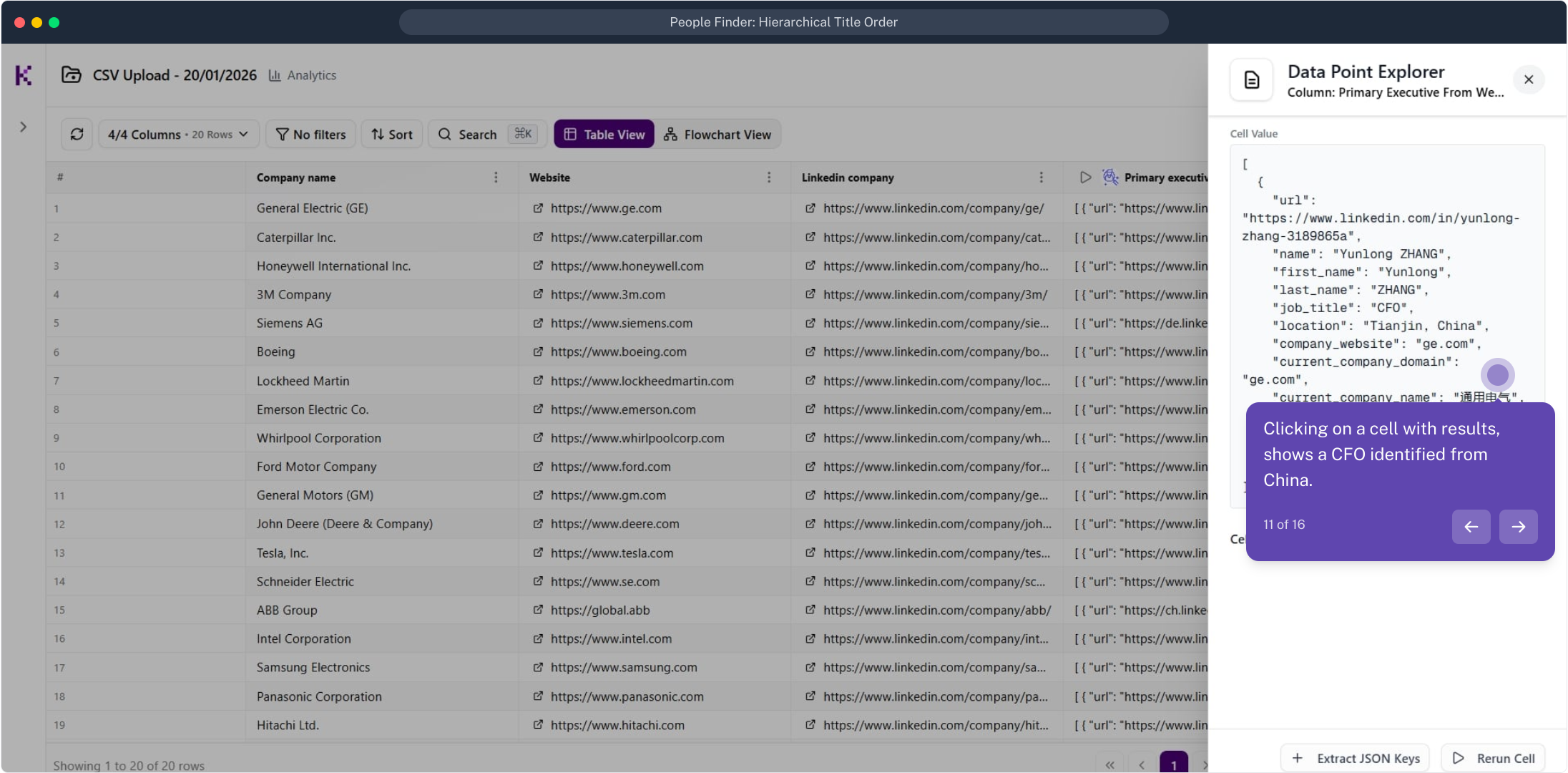Open the https://www.ford.com link
Image resolution: width=1568 pixels, height=773 pixels.
[611, 467]
